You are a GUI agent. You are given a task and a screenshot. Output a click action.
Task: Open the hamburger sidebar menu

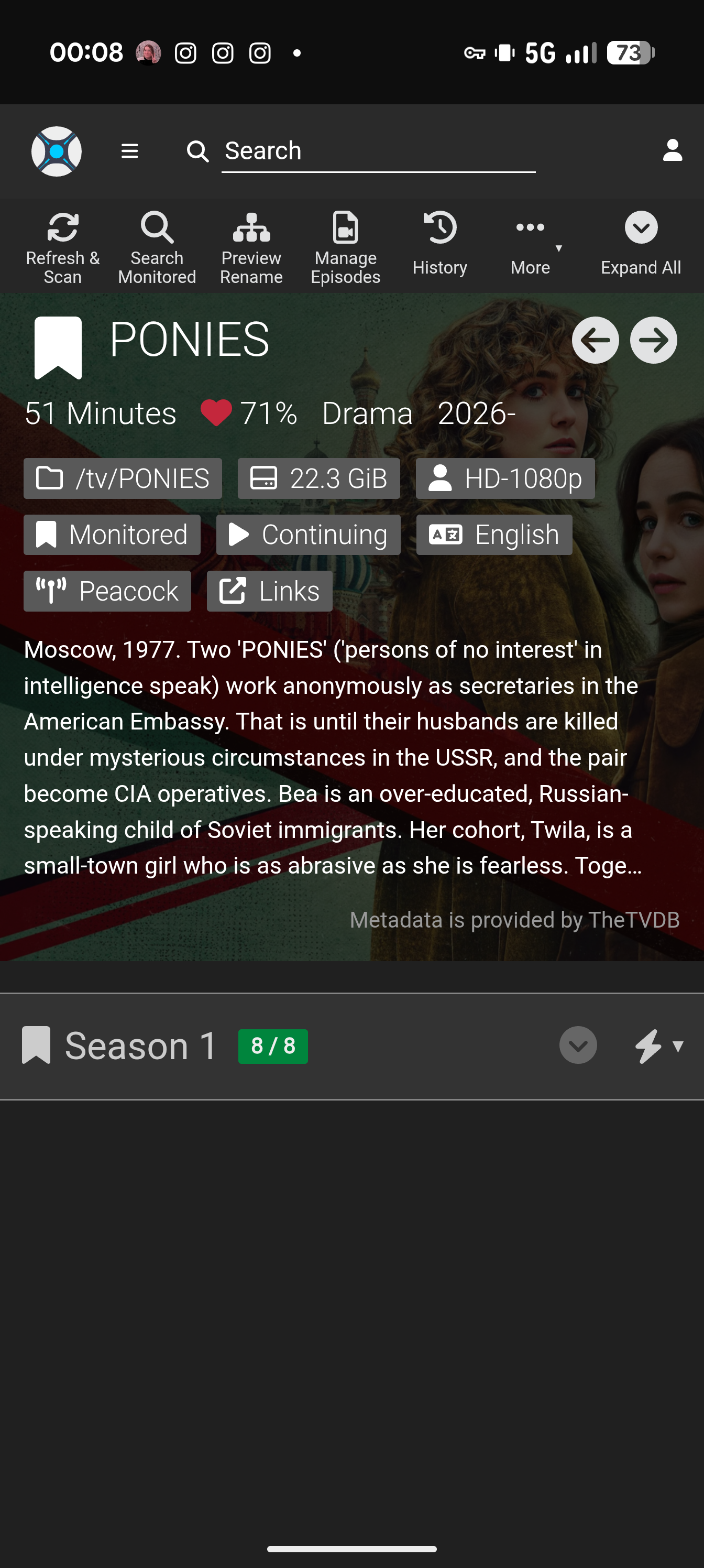(x=129, y=151)
